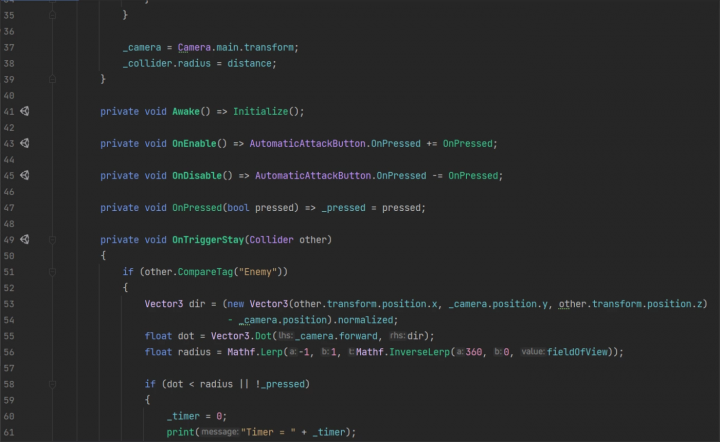This screenshot has width=720, height=442.
Task: Click the lhs: inlay hint
Action: click(x=286, y=336)
